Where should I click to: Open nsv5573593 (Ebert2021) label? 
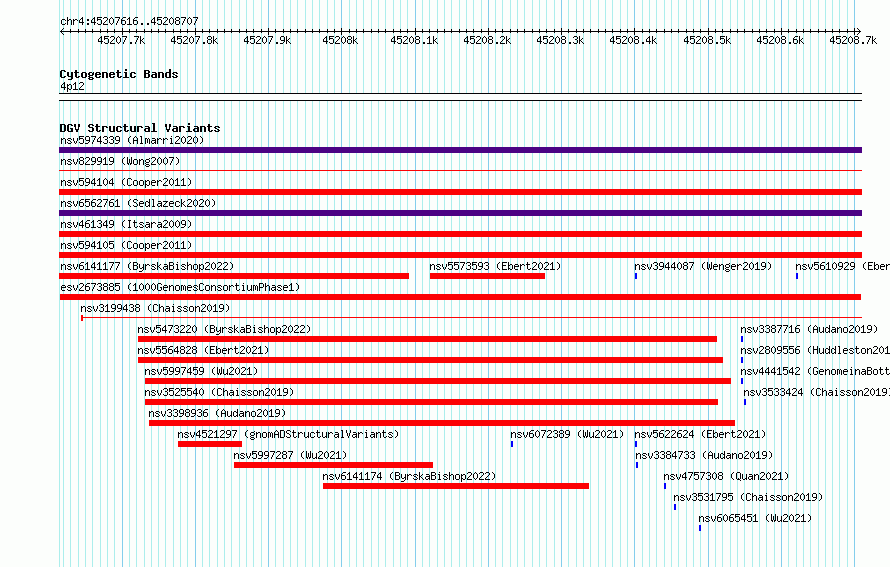tap(495, 266)
